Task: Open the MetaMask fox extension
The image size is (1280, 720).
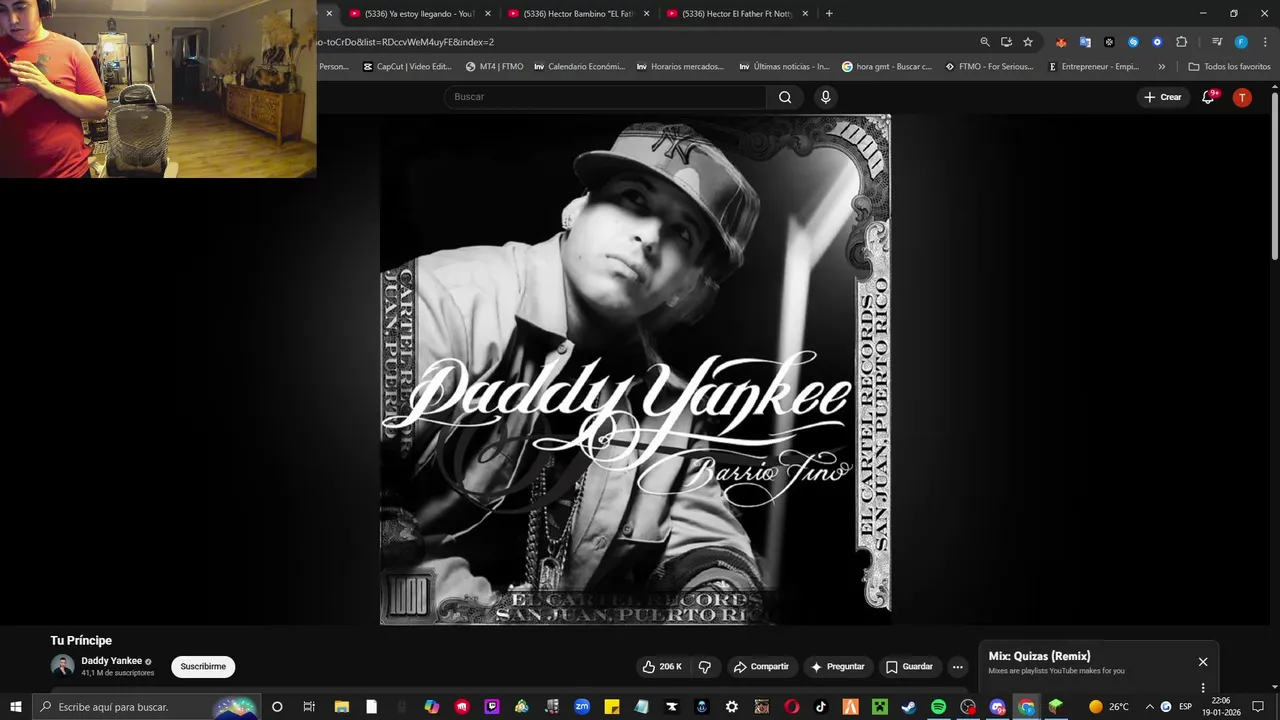Action: pyautogui.click(x=1061, y=42)
